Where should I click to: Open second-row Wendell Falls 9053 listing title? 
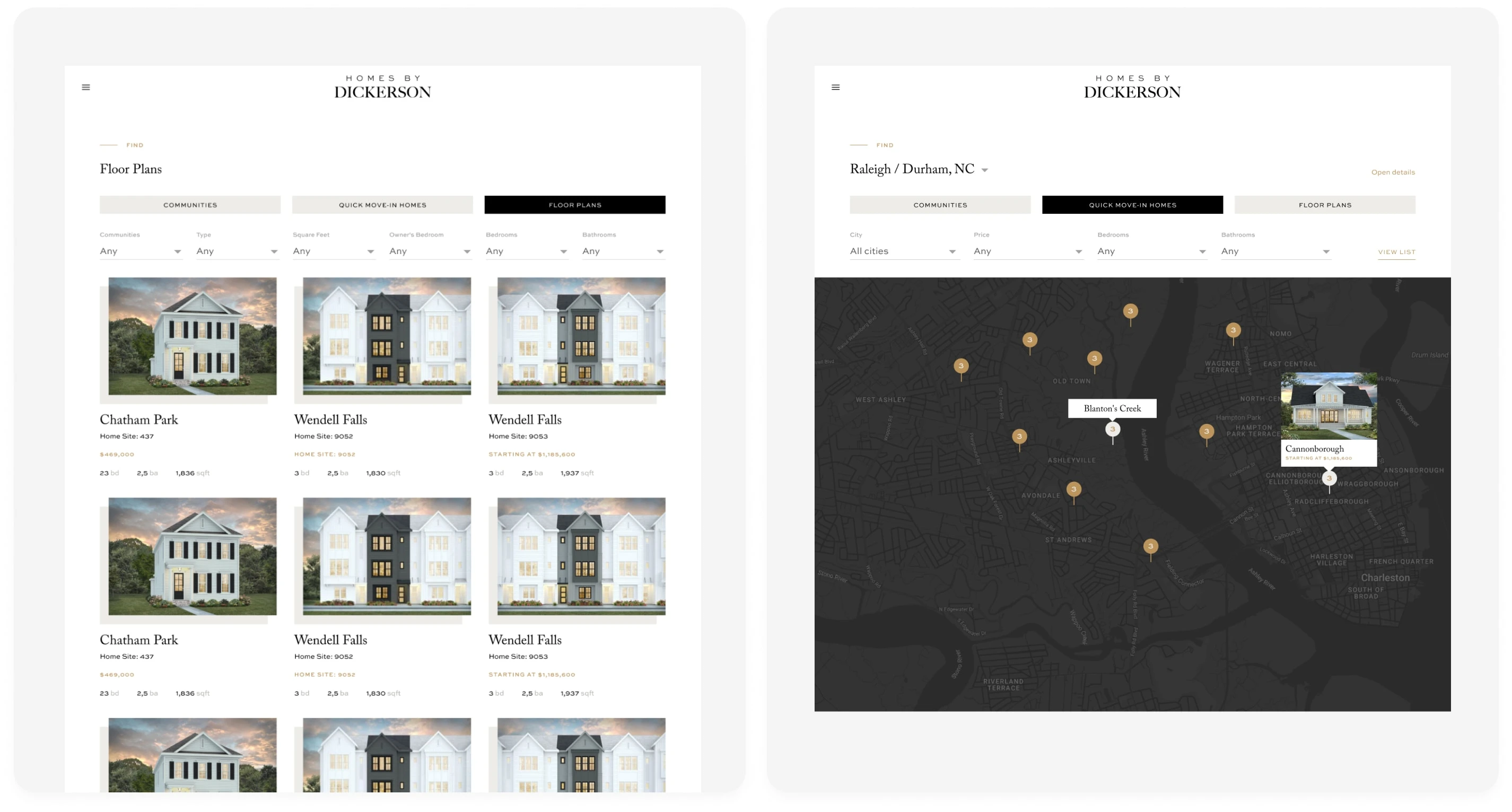(525, 640)
